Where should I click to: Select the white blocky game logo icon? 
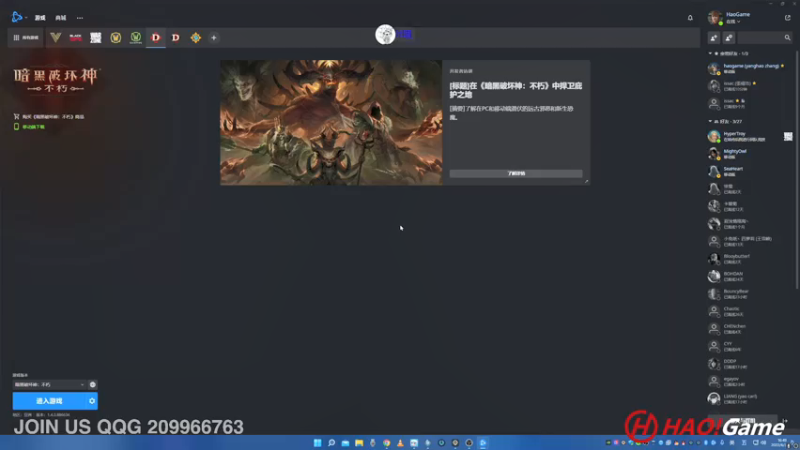coord(95,38)
